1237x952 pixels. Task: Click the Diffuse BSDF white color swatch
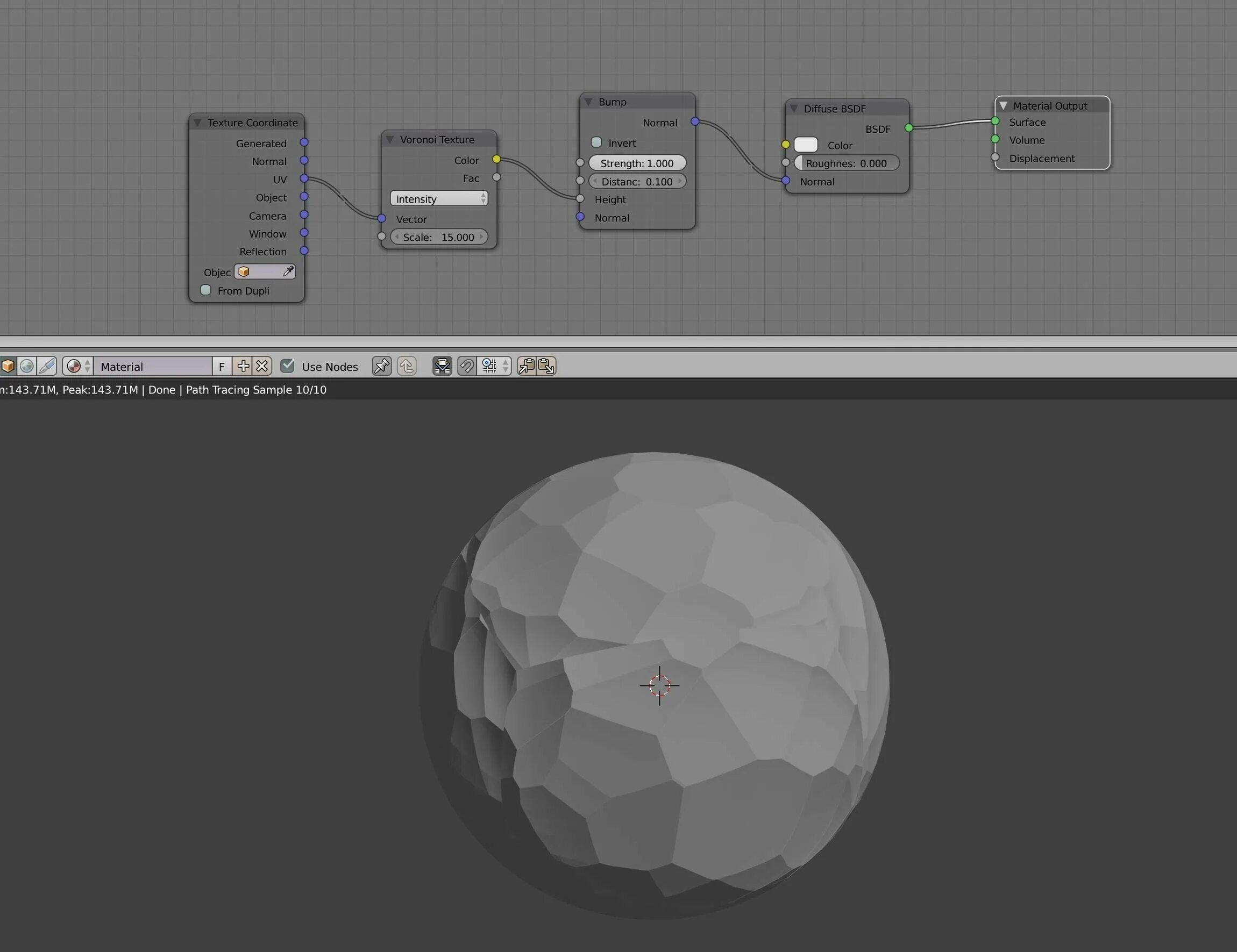806,145
